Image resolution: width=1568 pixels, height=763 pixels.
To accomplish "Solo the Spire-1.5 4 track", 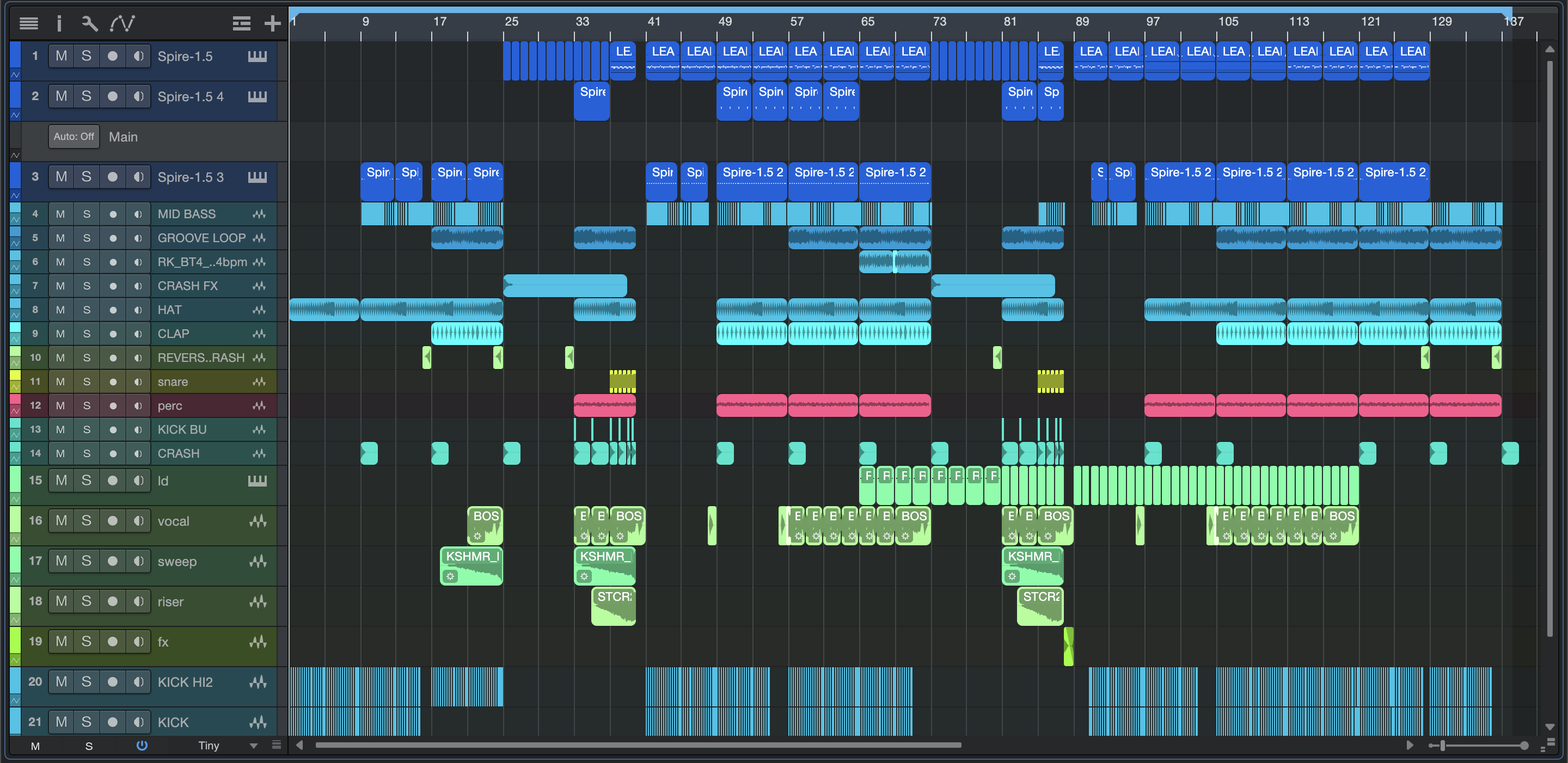I will tap(87, 96).
